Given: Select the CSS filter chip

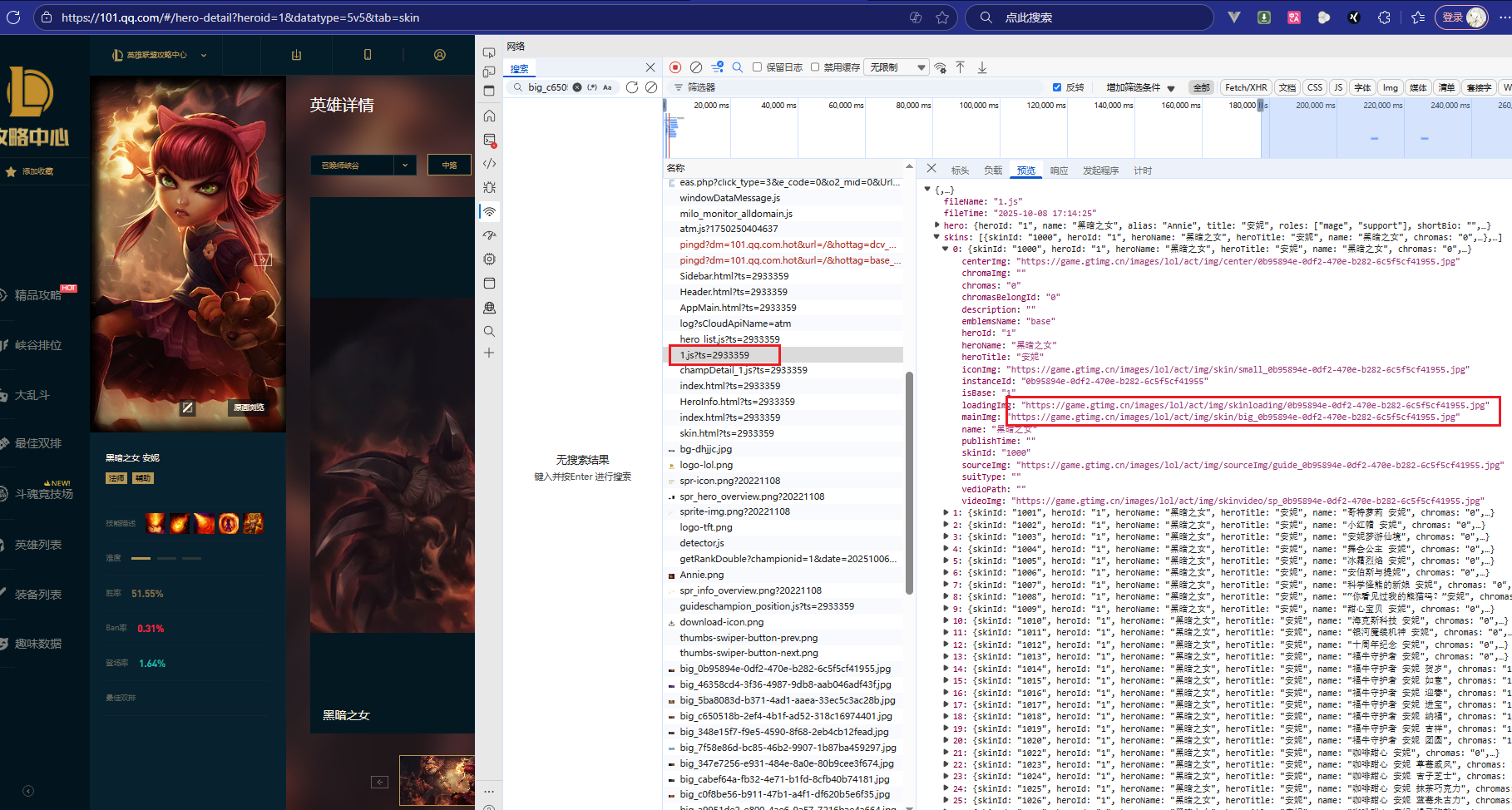Looking at the screenshot, I should [1315, 87].
